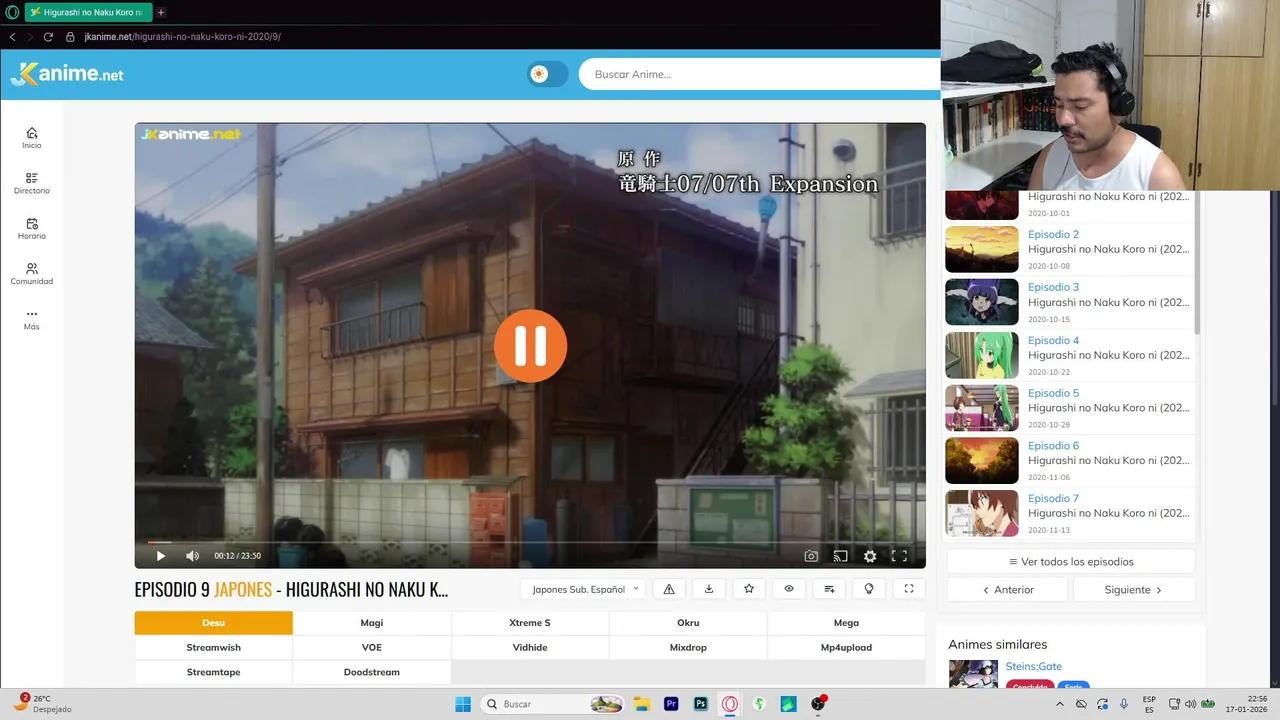1280x720 pixels.
Task: Select the Mega server tab
Action: (846, 622)
